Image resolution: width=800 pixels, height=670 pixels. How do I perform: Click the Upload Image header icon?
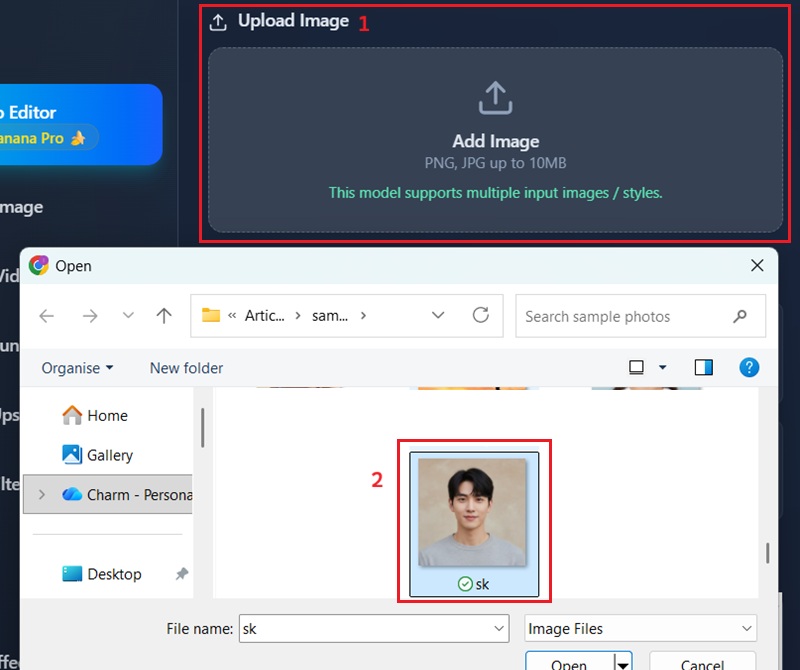tap(218, 22)
